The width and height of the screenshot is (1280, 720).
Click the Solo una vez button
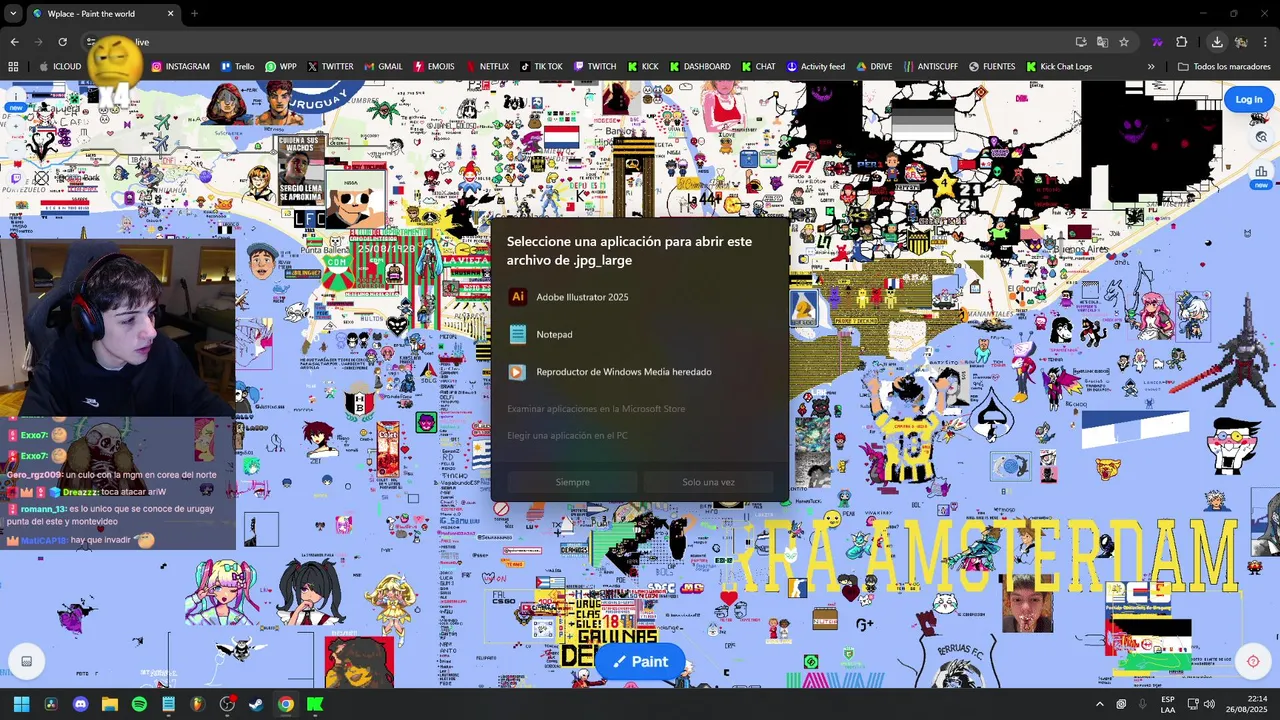(x=708, y=482)
